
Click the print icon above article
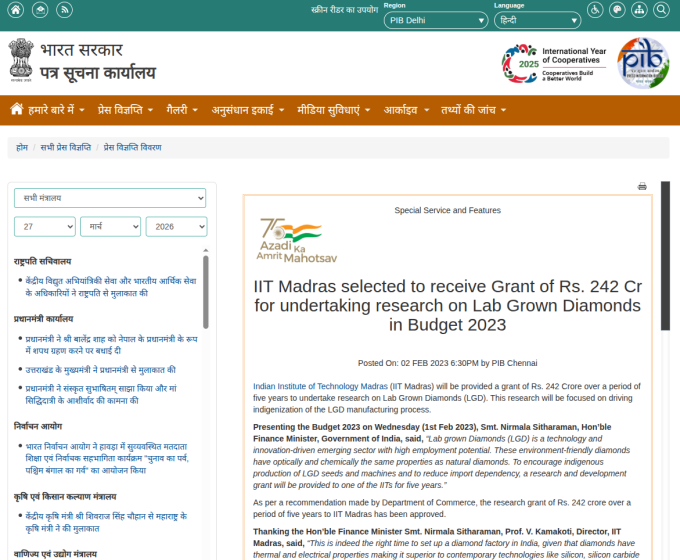click(642, 187)
